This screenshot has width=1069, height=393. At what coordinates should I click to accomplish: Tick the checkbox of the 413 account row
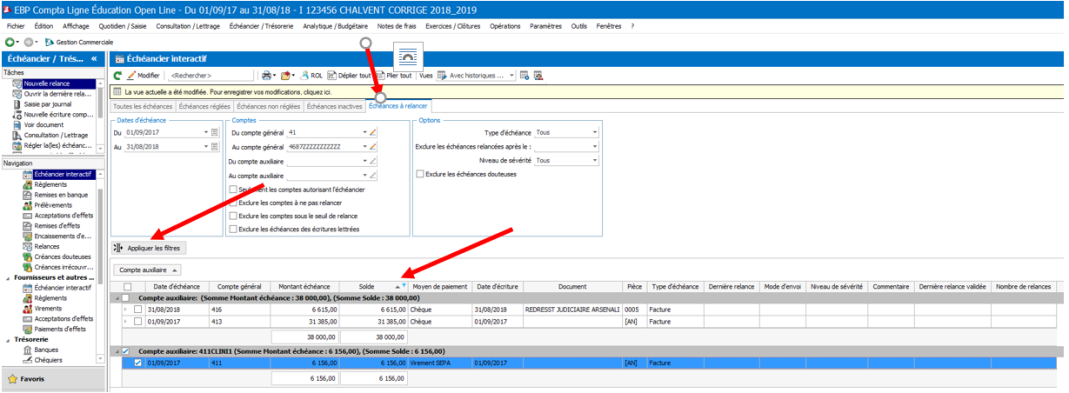138,321
